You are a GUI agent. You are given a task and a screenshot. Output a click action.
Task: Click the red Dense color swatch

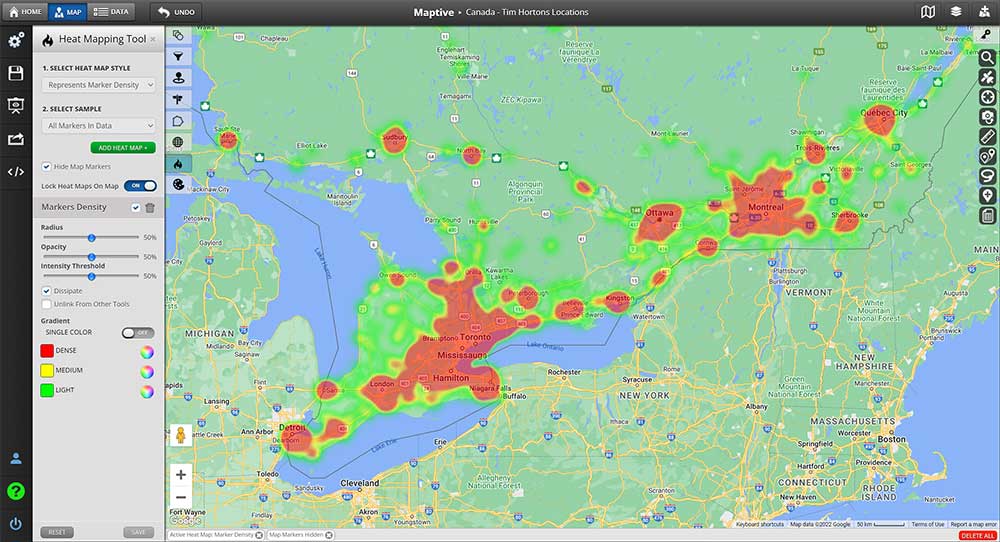47,351
